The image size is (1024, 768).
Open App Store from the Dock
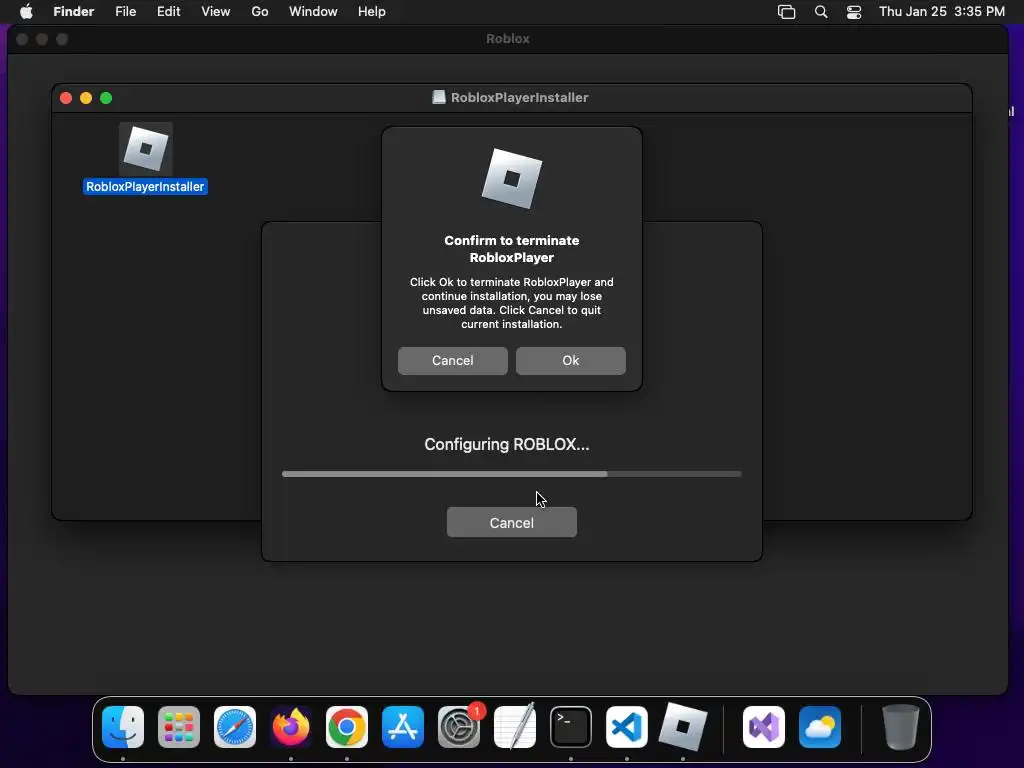403,727
